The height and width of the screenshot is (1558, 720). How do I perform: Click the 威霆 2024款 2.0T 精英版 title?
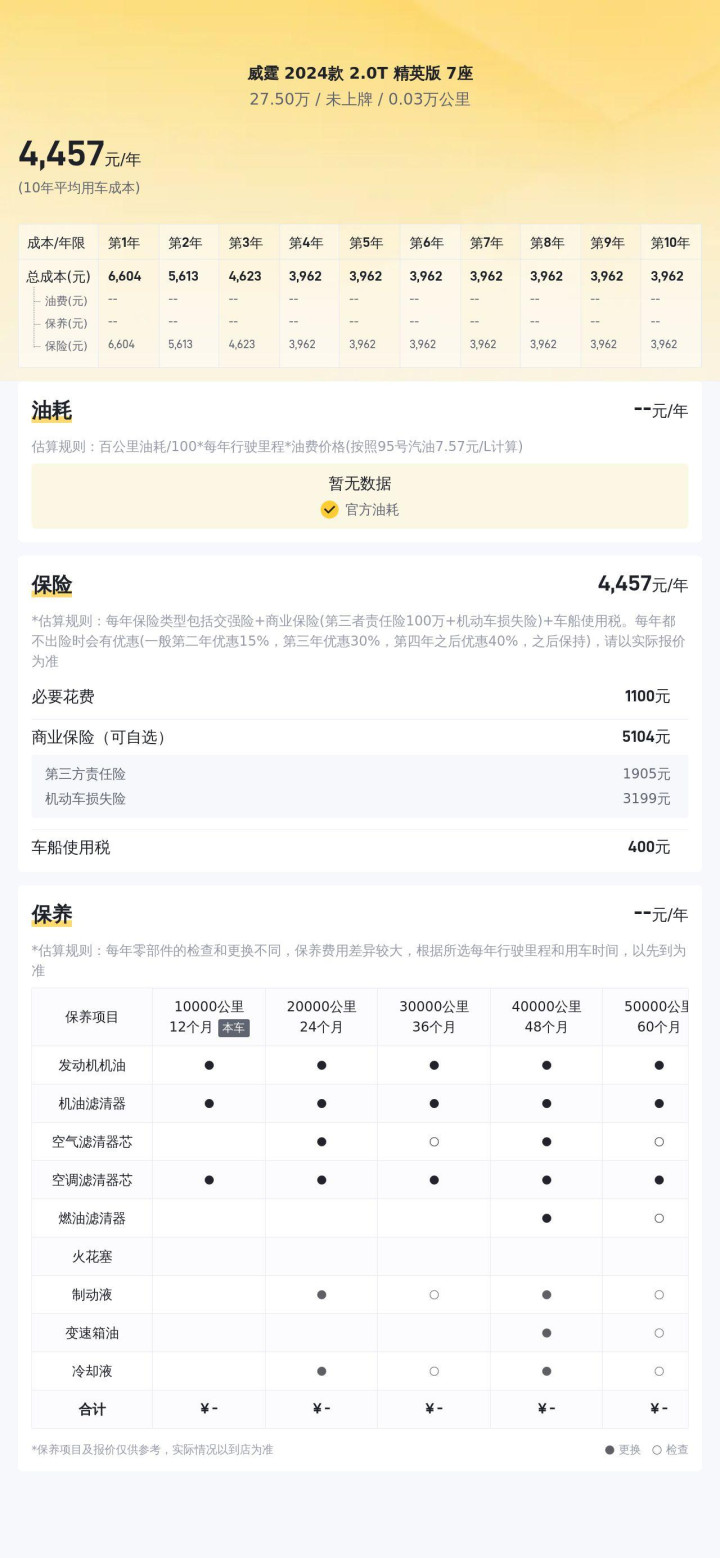point(360,73)
